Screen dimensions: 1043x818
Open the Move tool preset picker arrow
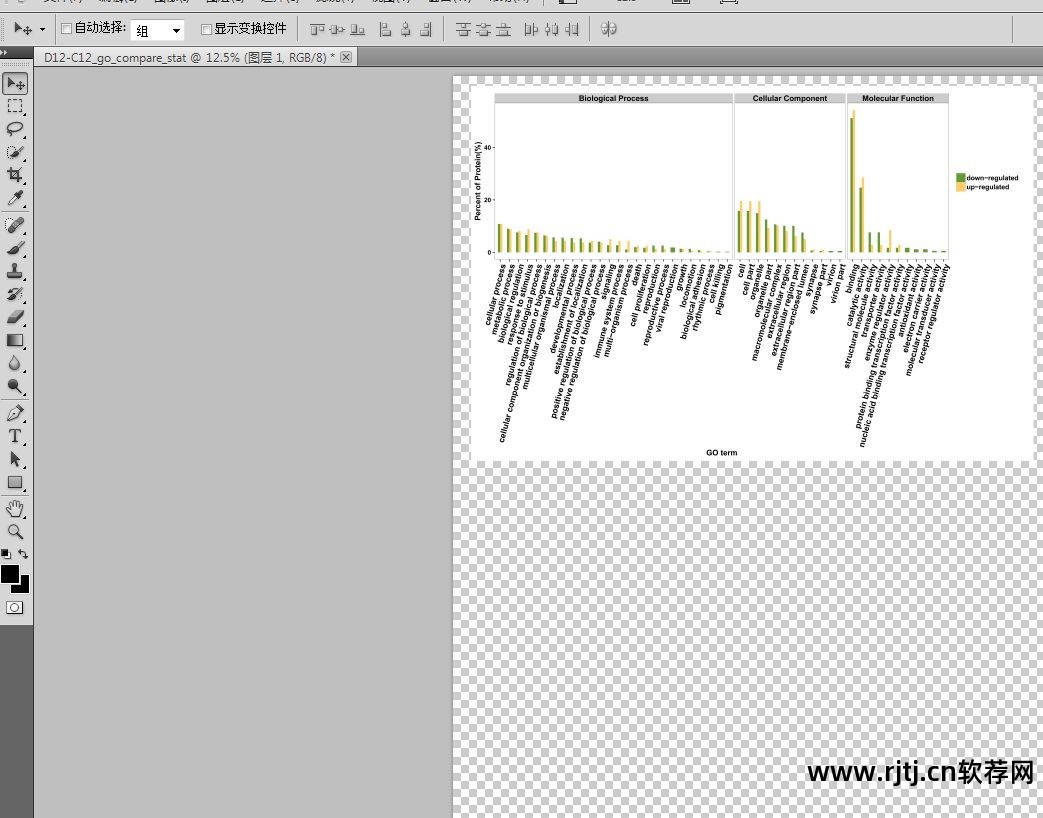[x=42, y=30]
